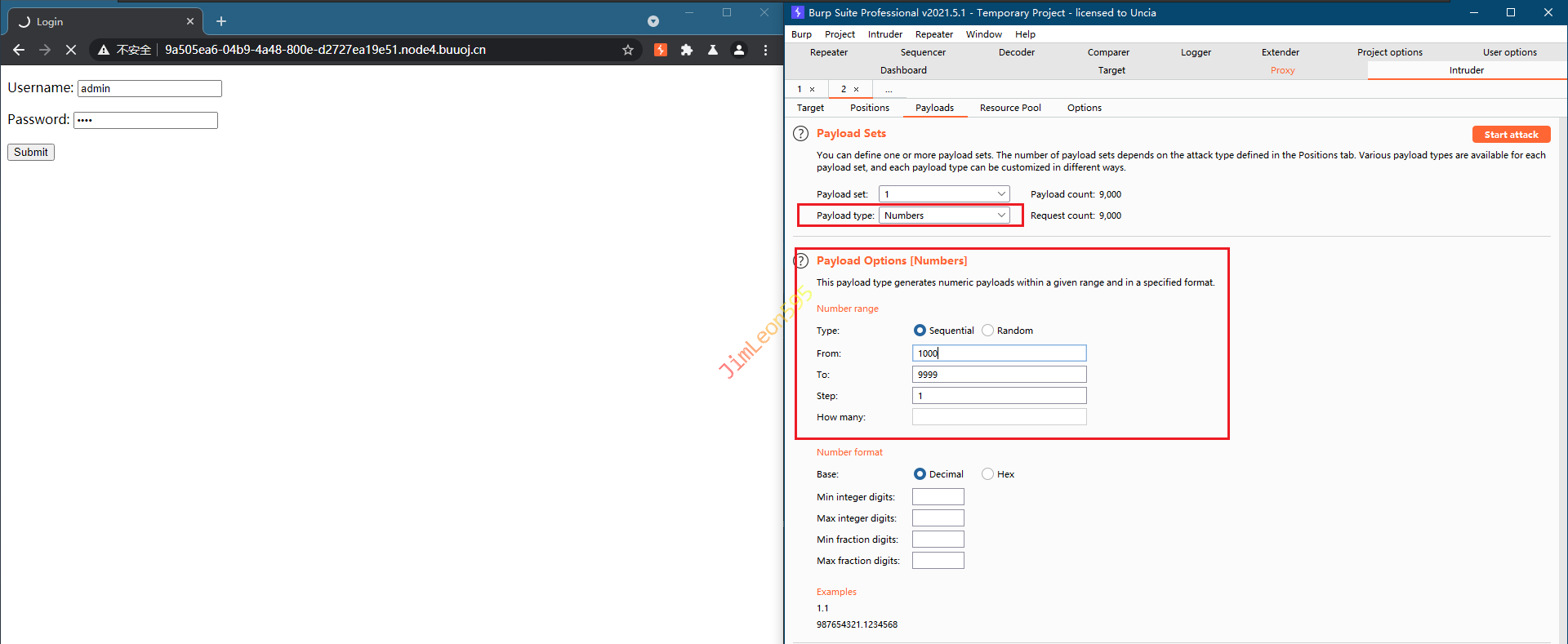Stop page loading with the X button
This screenshot has width=1568, height=644.
click(71, 50)
